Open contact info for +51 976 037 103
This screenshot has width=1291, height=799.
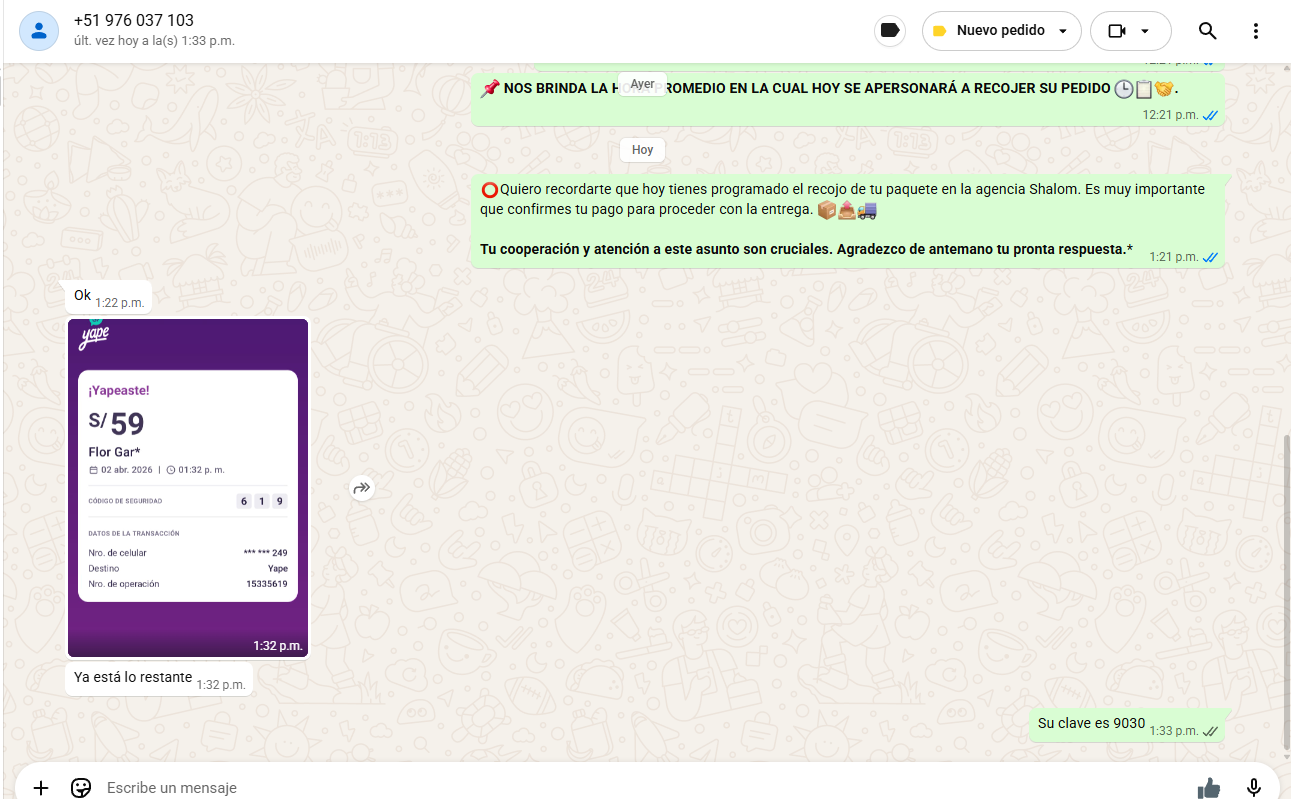pos(134,21)
